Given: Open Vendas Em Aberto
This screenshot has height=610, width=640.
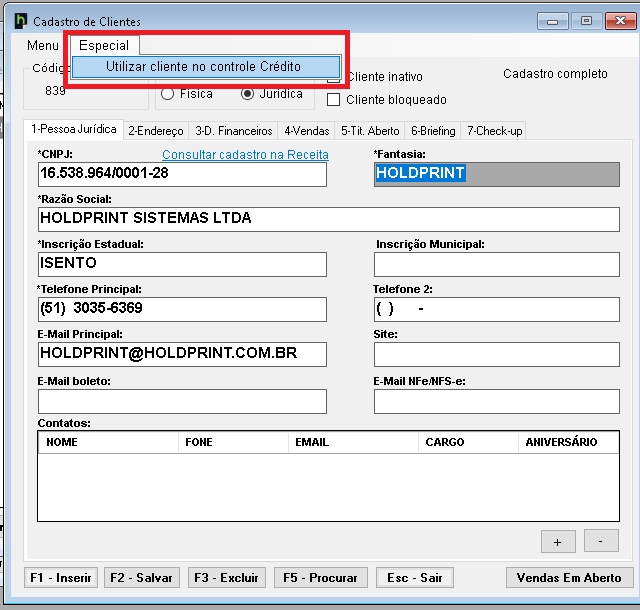Looking at the screenshot, I should click(569, 578).
